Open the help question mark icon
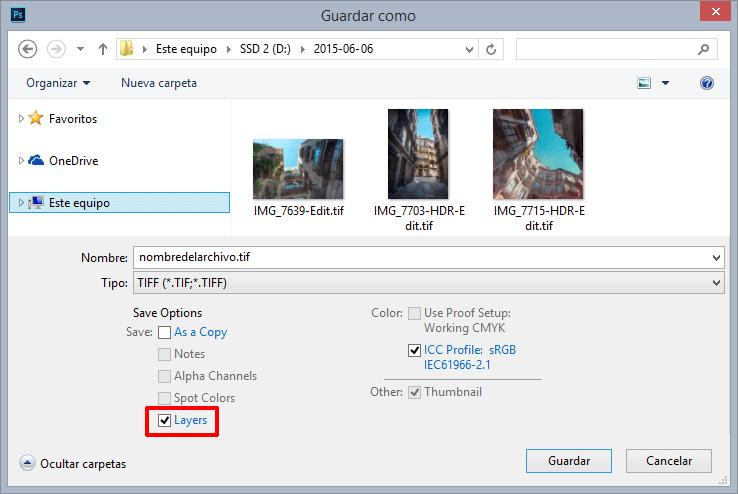The image size is (738, 494). coord(707,83)
